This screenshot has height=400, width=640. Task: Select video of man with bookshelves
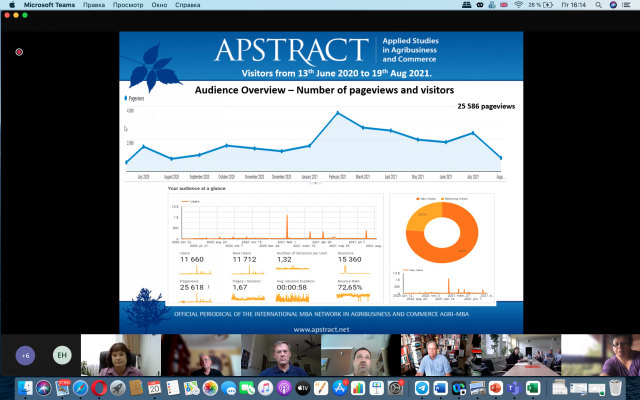pos(441,355)
